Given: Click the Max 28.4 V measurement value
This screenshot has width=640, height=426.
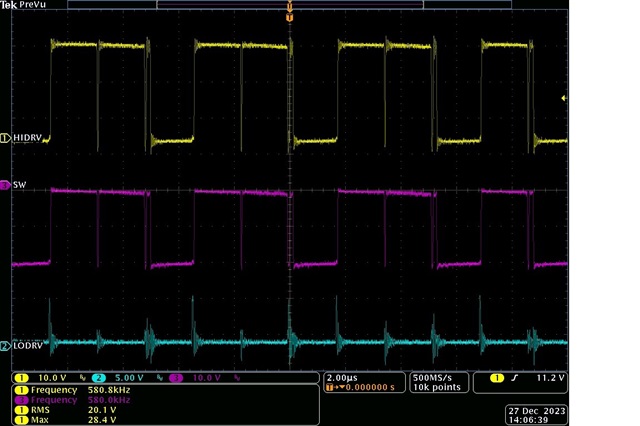Looking at the screenshot, I should point(102,420).
